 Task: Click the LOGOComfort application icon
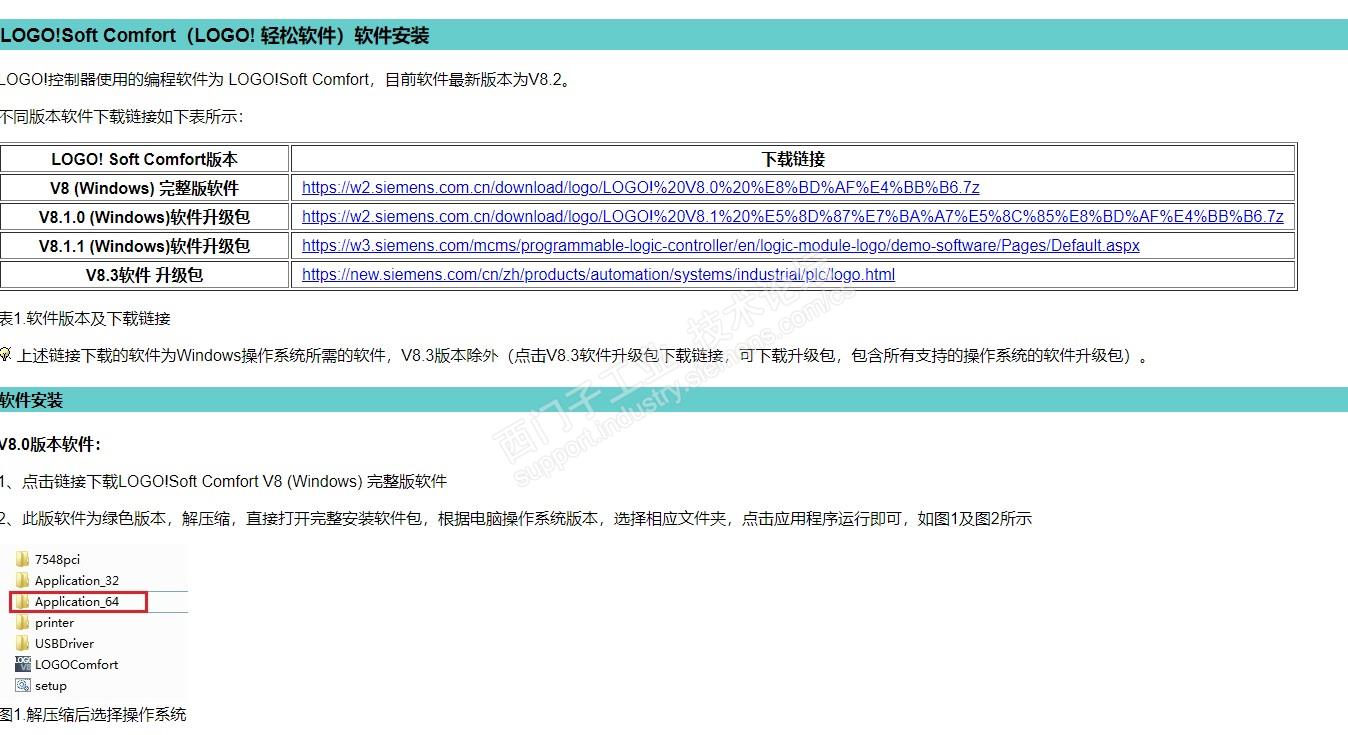[x=22, y=664]
